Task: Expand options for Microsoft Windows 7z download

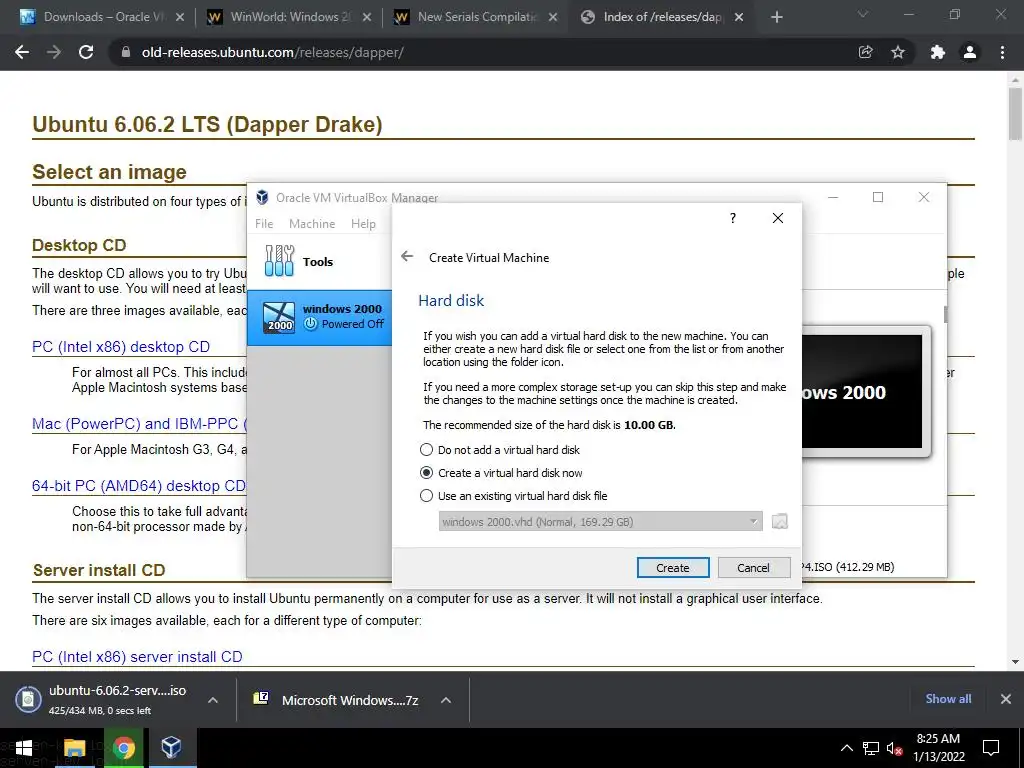Action: point(446,700)
